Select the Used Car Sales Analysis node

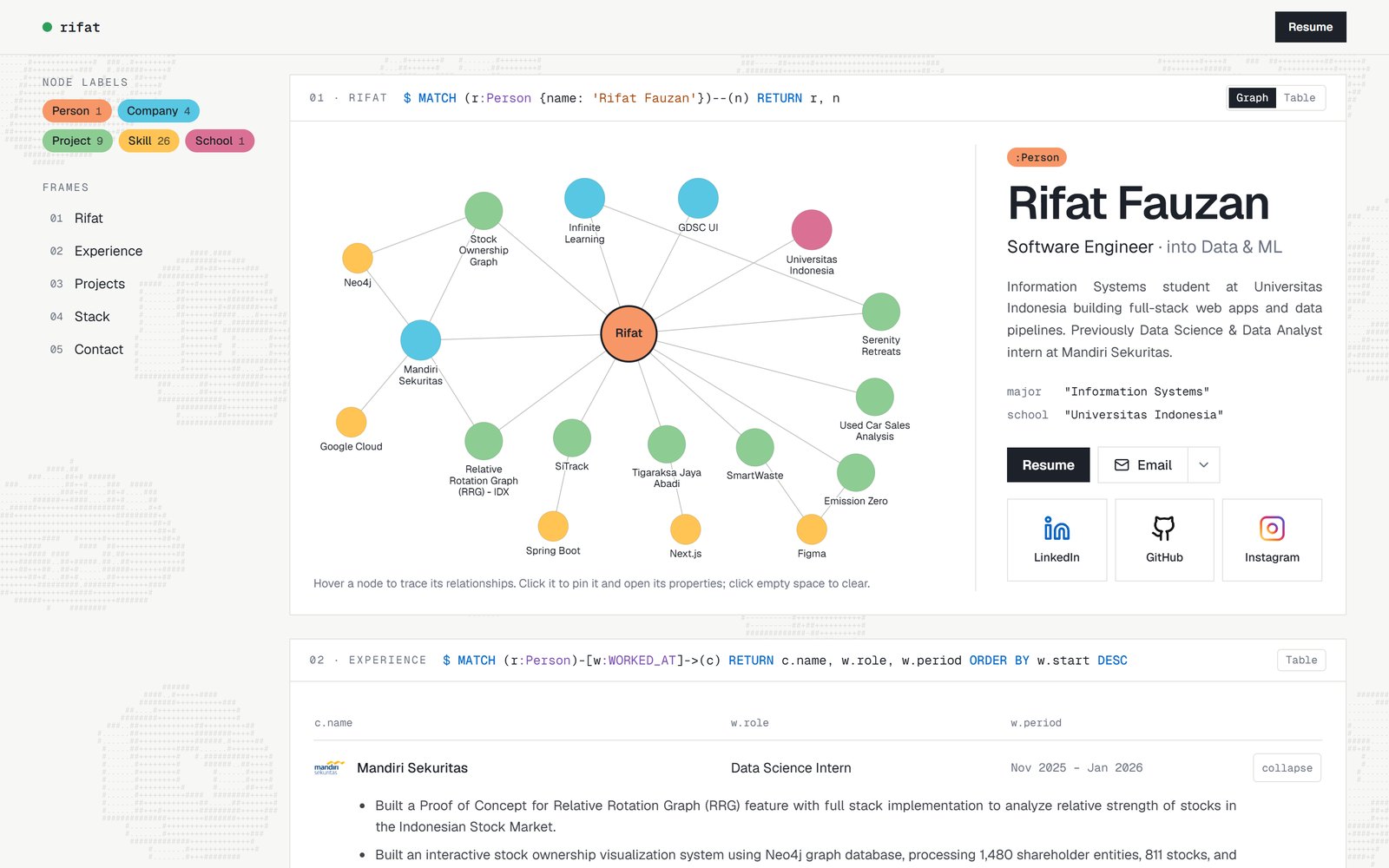point(875,397)
